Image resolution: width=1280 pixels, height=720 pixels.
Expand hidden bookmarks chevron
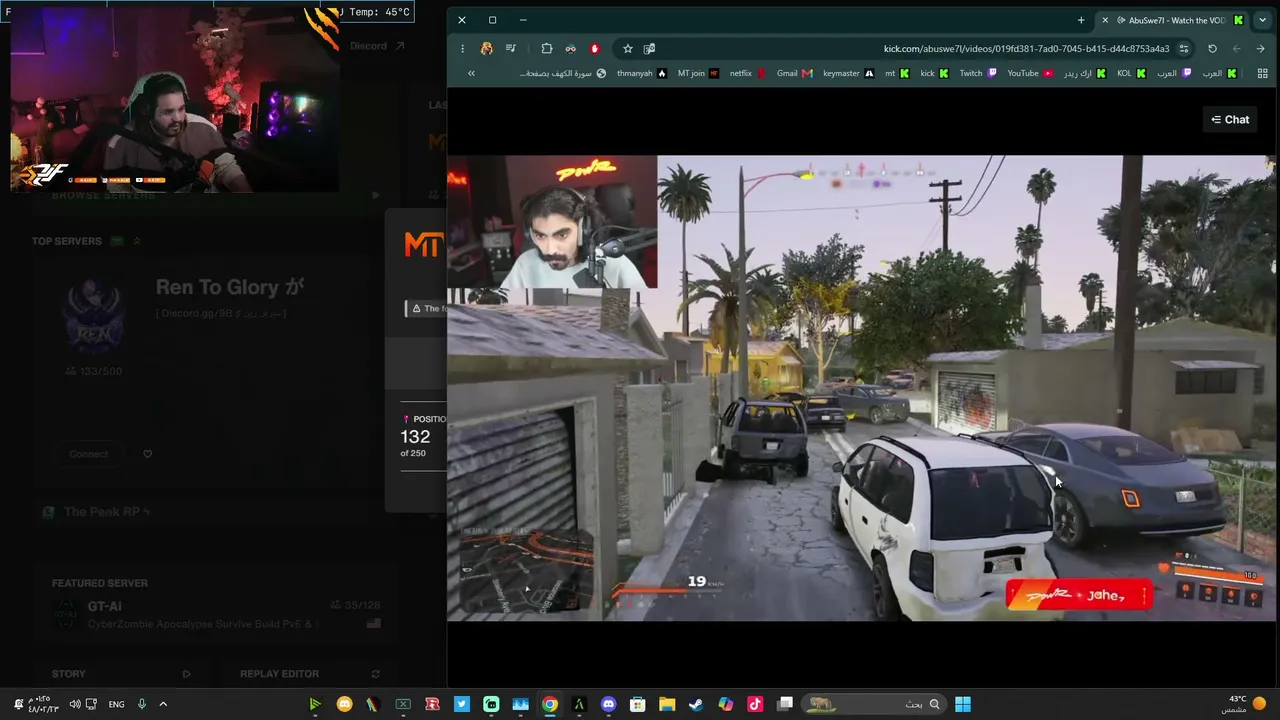point(471,73)
